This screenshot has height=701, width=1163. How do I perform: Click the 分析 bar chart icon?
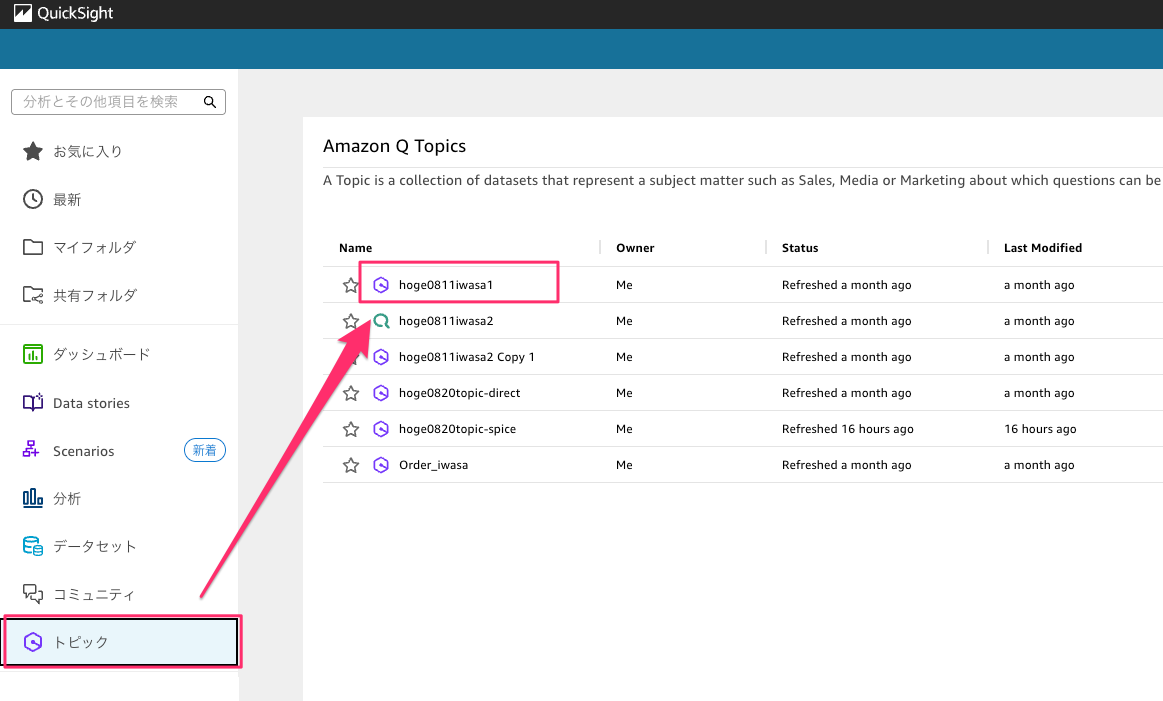[x=33, y=498]
